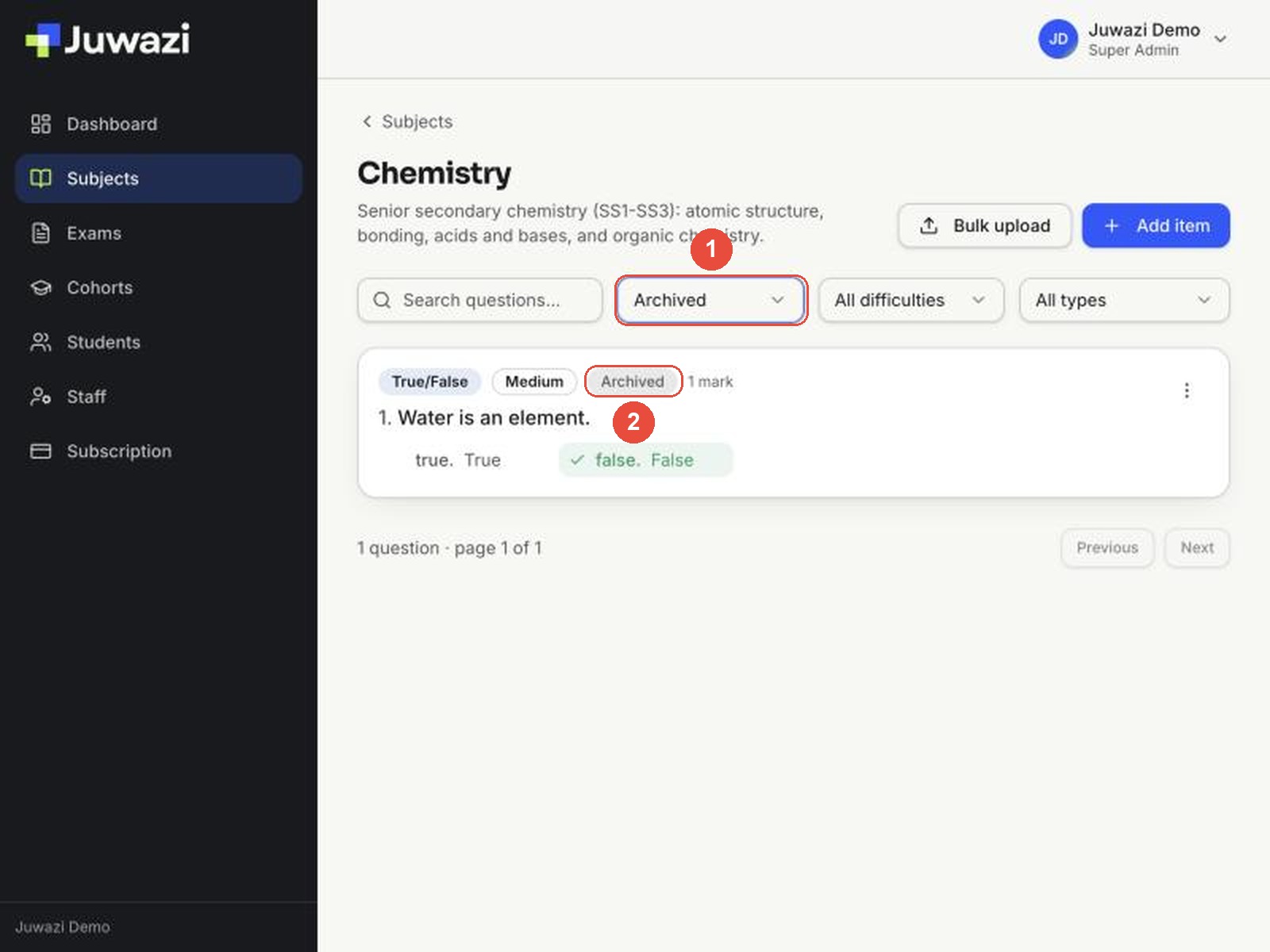
Task: Click the Next page button
Action: 1197,547
